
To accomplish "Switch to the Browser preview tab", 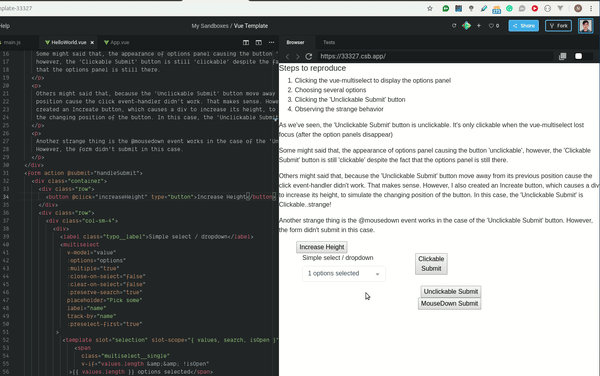I will click(x=295, y=42).
